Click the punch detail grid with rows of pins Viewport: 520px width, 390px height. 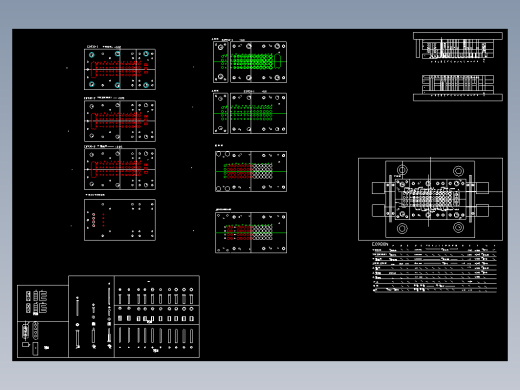[157, 317]
